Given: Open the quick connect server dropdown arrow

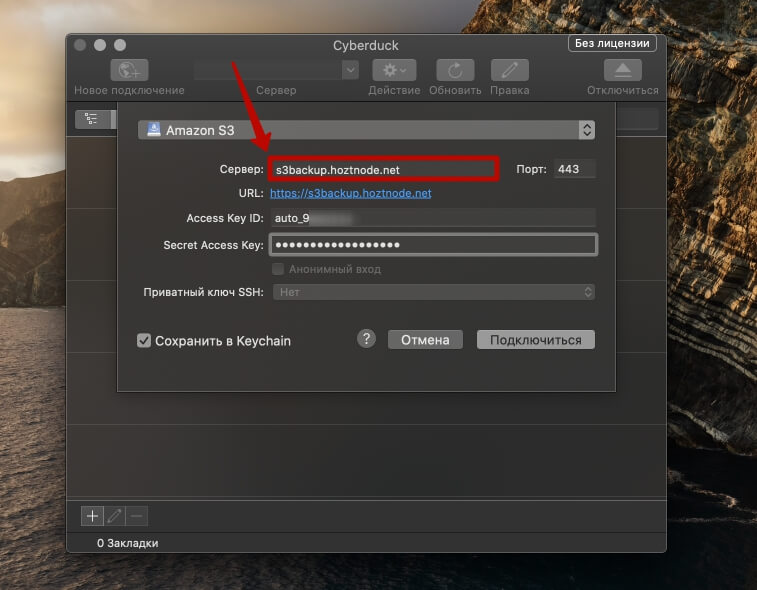Looking at the screenshot, I should (350, 70).
